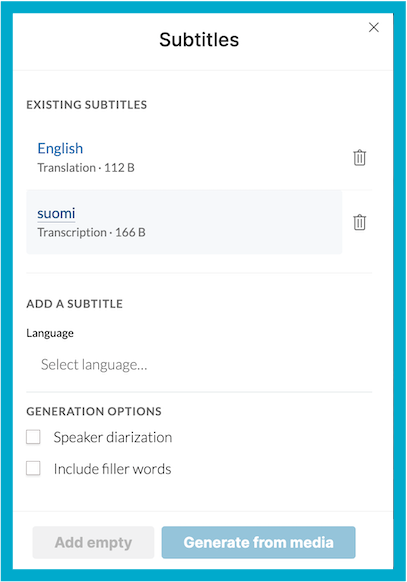Viewport: 407px width, 582px height.
Task: Click the Speaker diarization label text
Action: point(113,437)
